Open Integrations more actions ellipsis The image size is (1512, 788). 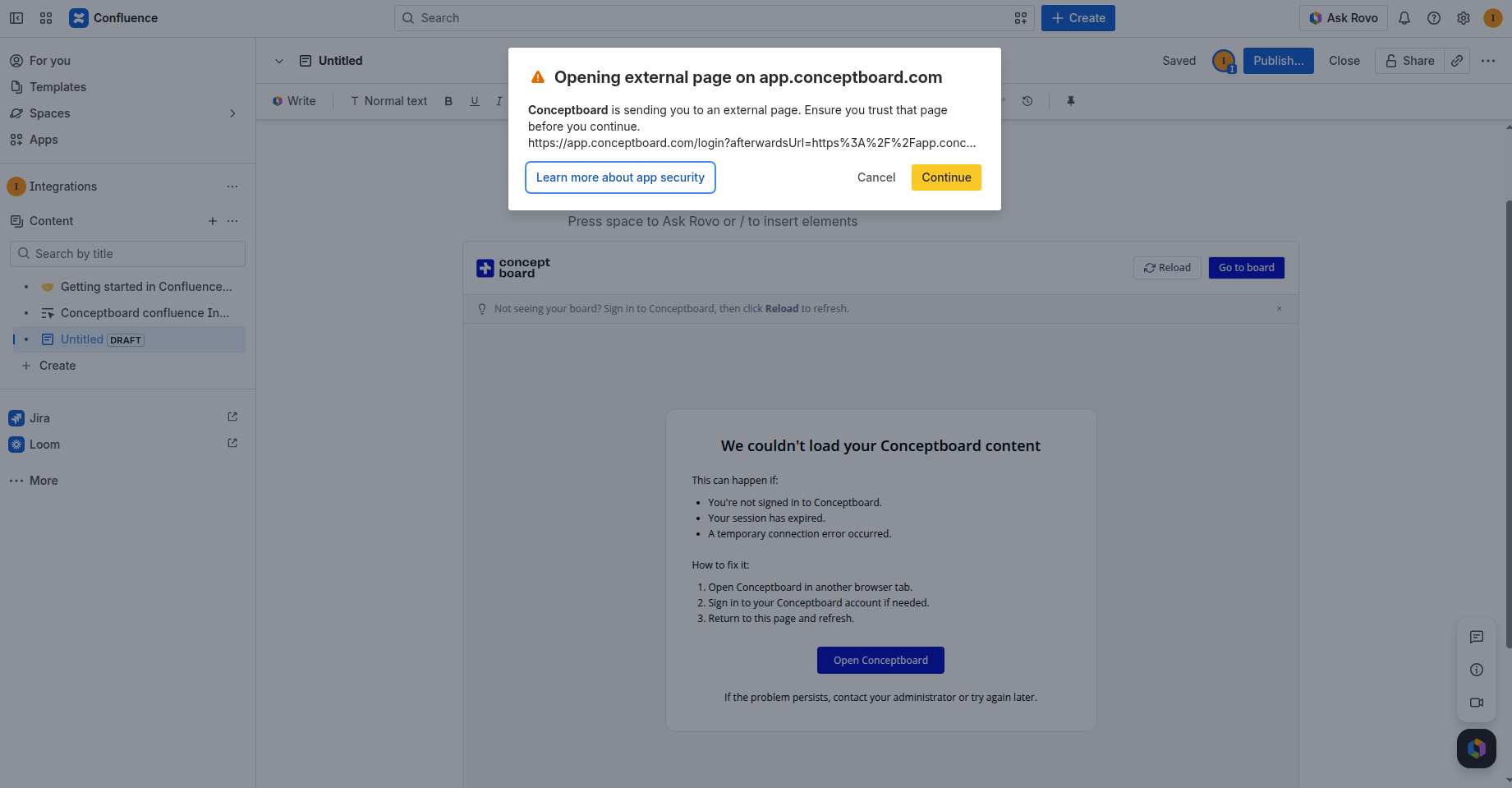point(232,187)
